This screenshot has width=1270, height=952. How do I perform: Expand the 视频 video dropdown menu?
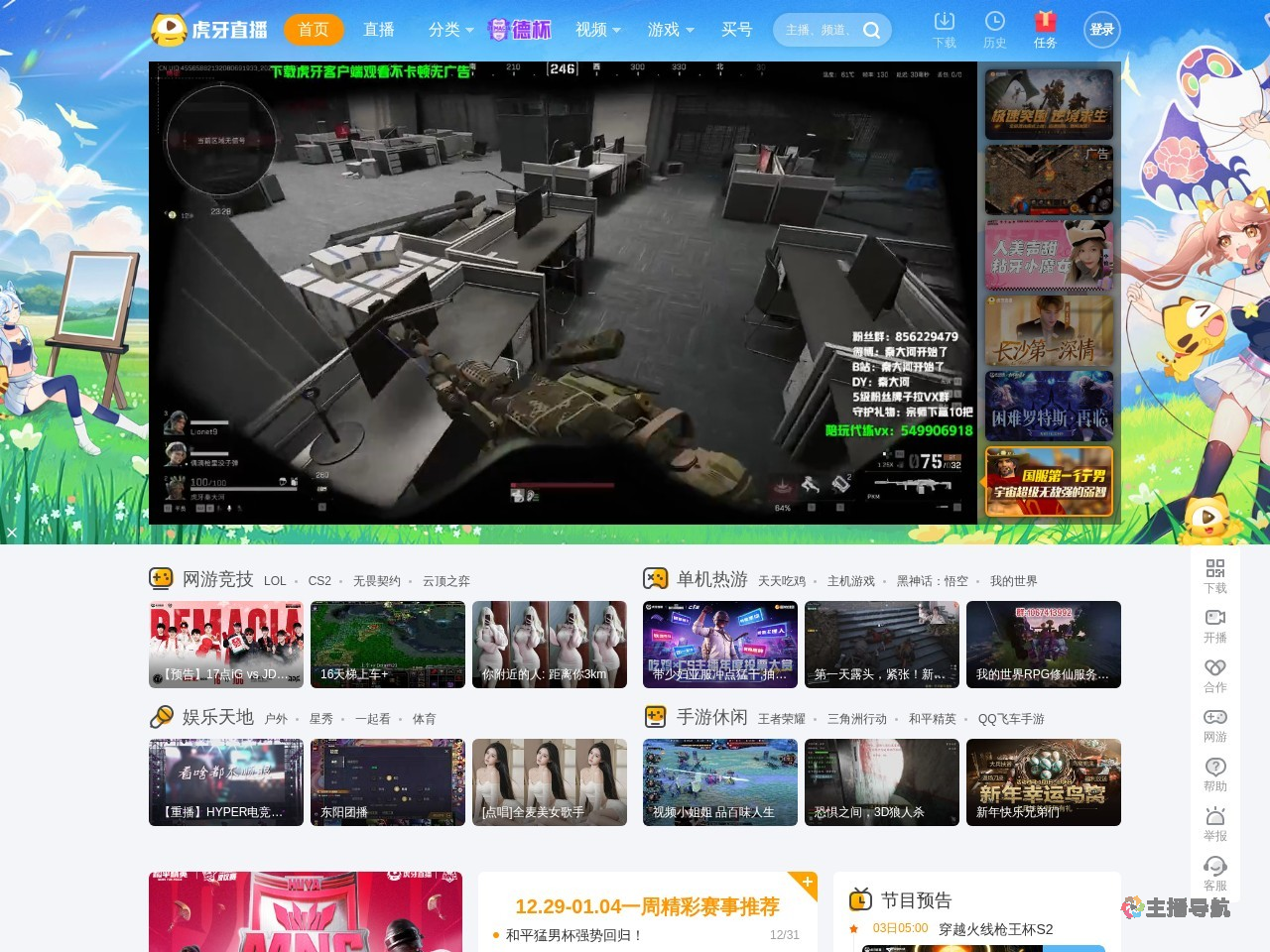point(597,30)
